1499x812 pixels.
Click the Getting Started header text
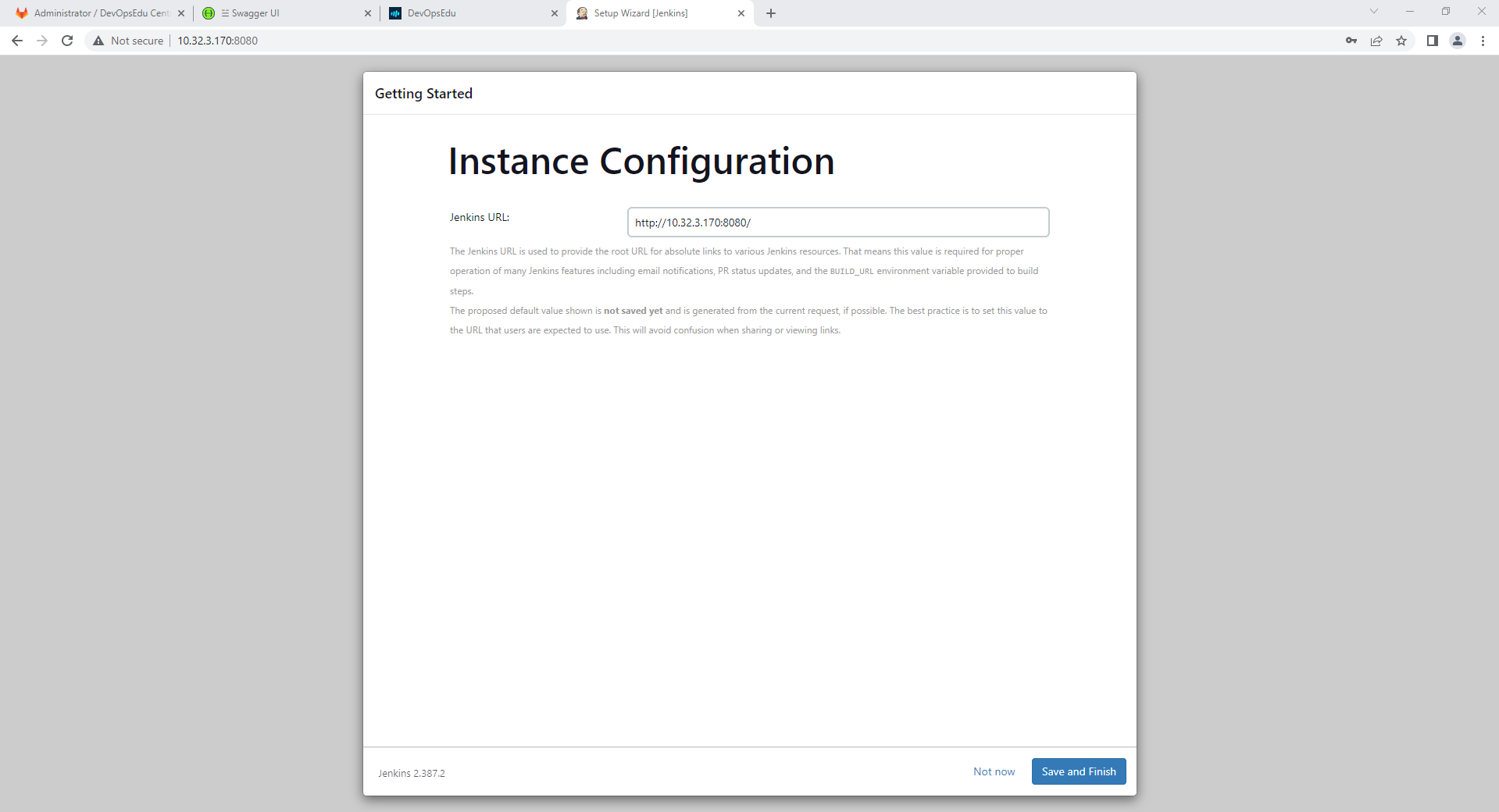click(423, 94)
